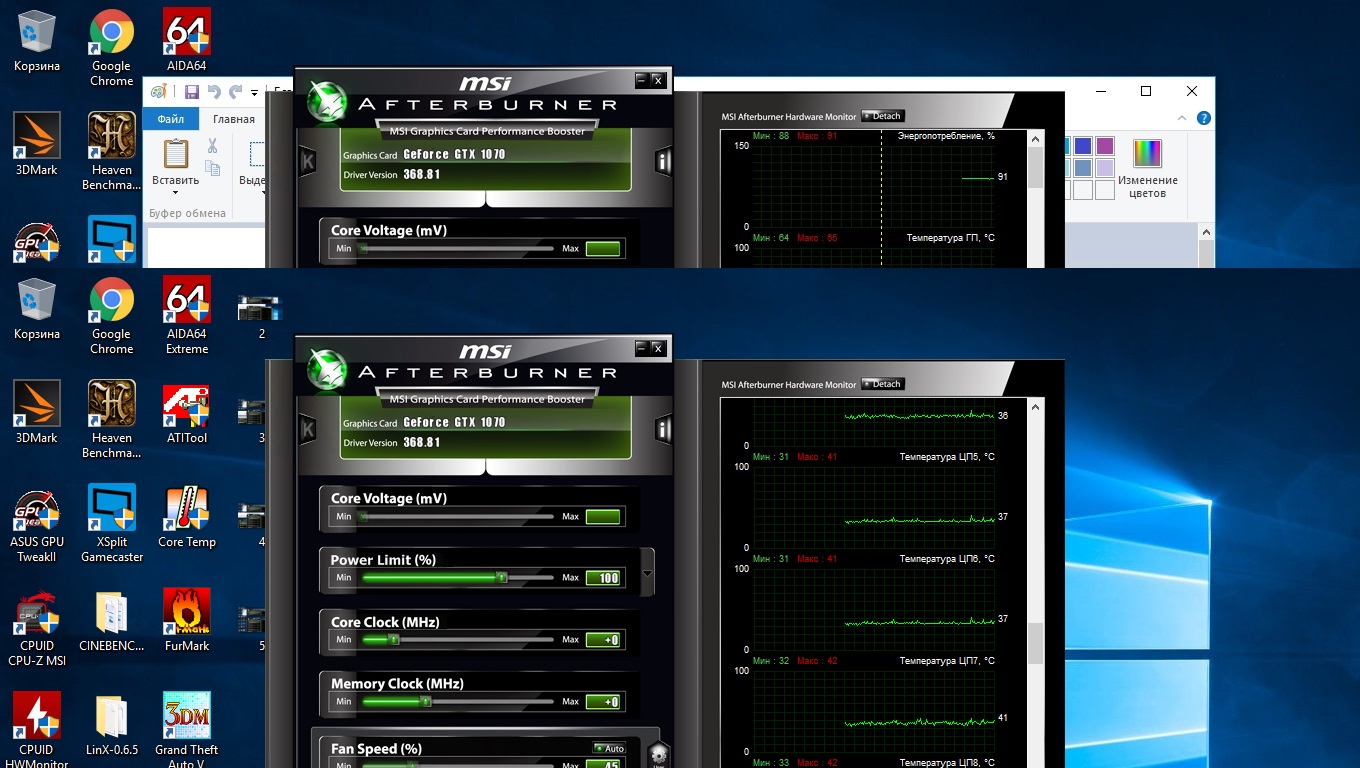The width and height of the screenshot is (1360, 768).
Task: Open the desktop screenshot file named 2
Action: tap(261, 317)
